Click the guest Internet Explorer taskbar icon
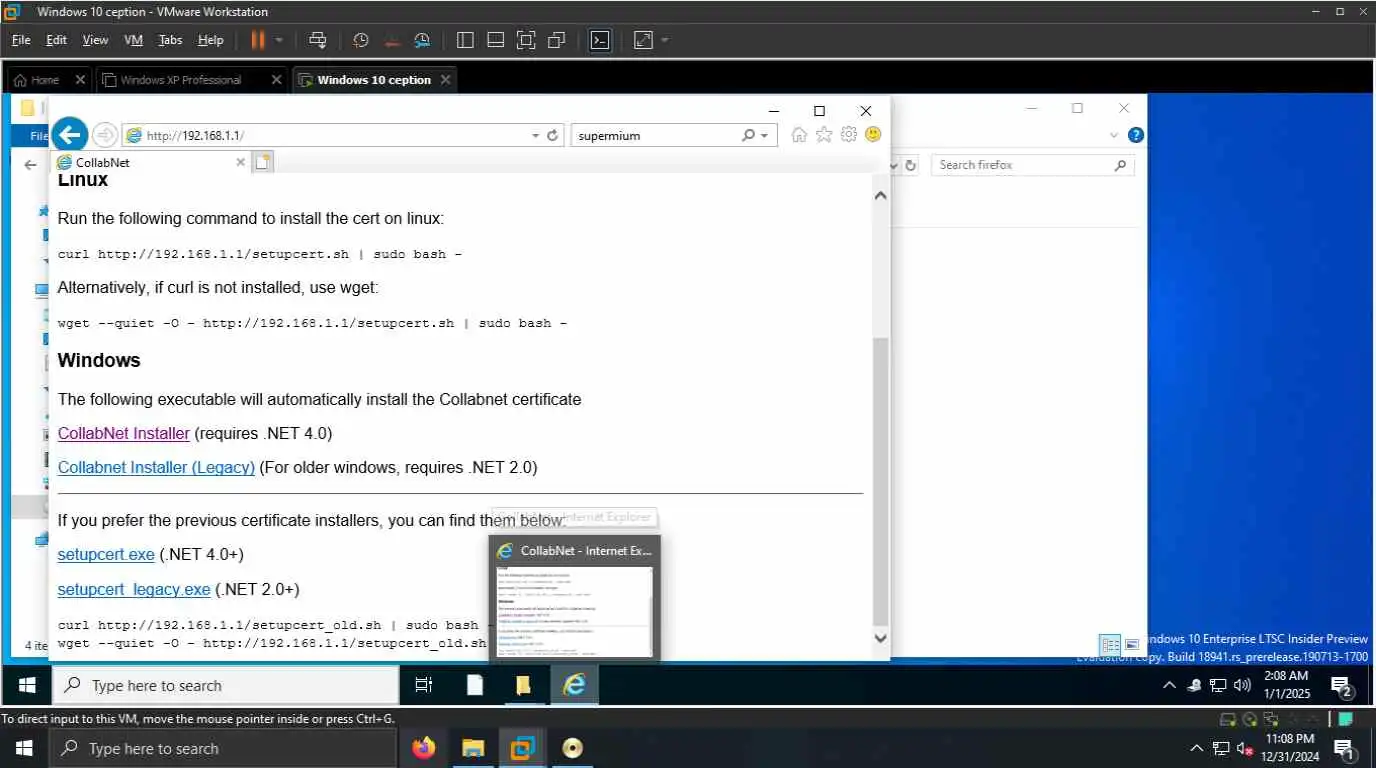This screenshot has width=1376, height=768. pyautogui.click(x=574, y=685)
